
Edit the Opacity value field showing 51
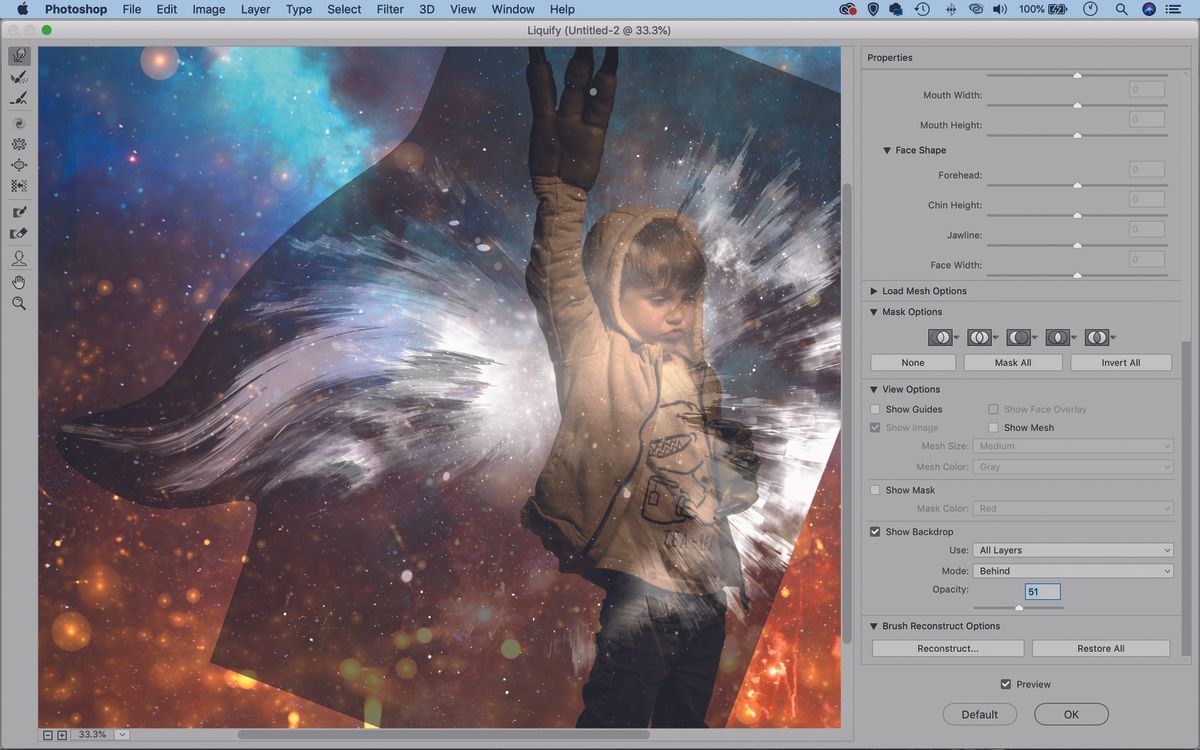pyautogui.click(x=1042, y=591)
